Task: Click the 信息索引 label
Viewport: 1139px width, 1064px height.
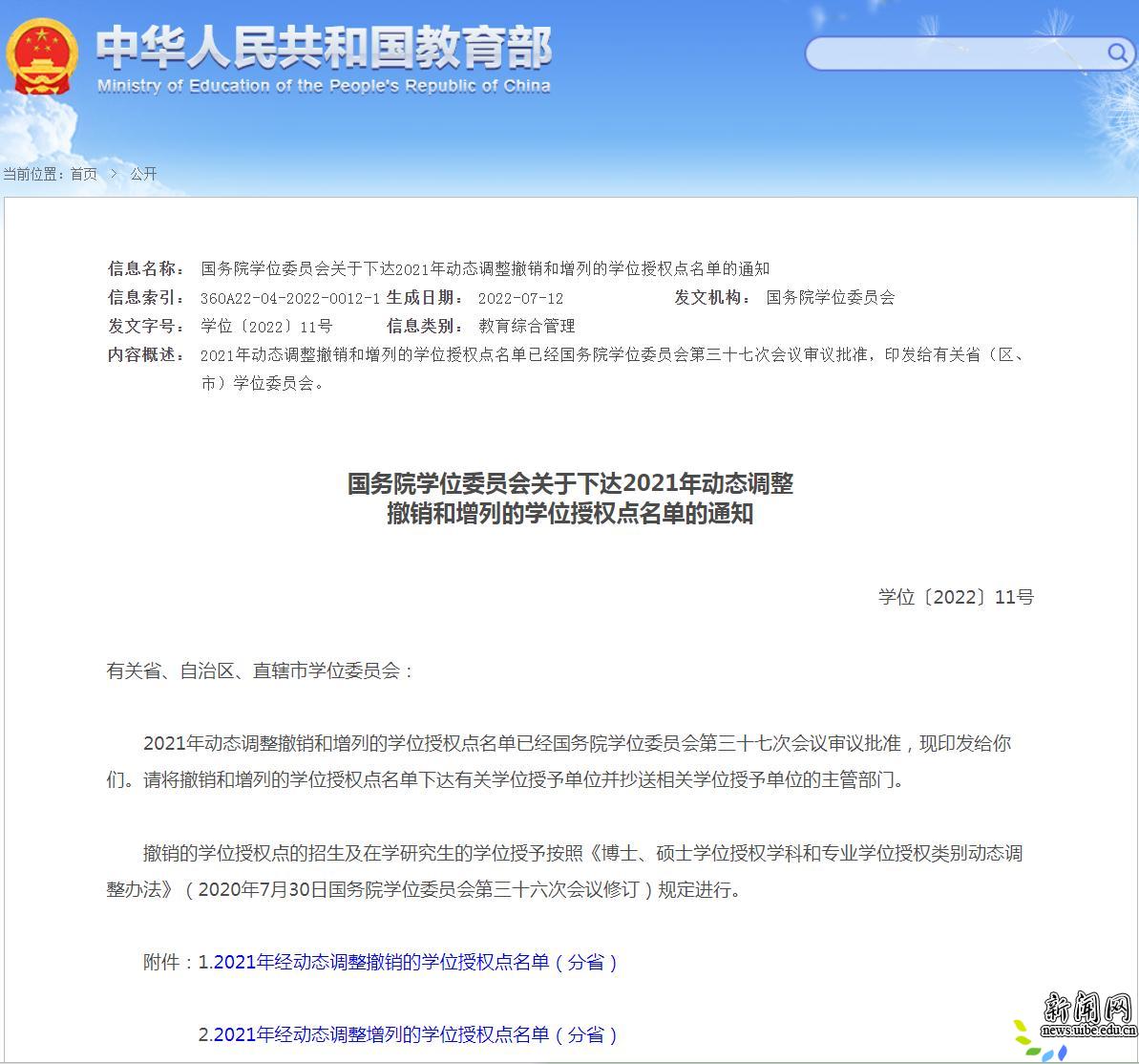Action: click(144, 297)
